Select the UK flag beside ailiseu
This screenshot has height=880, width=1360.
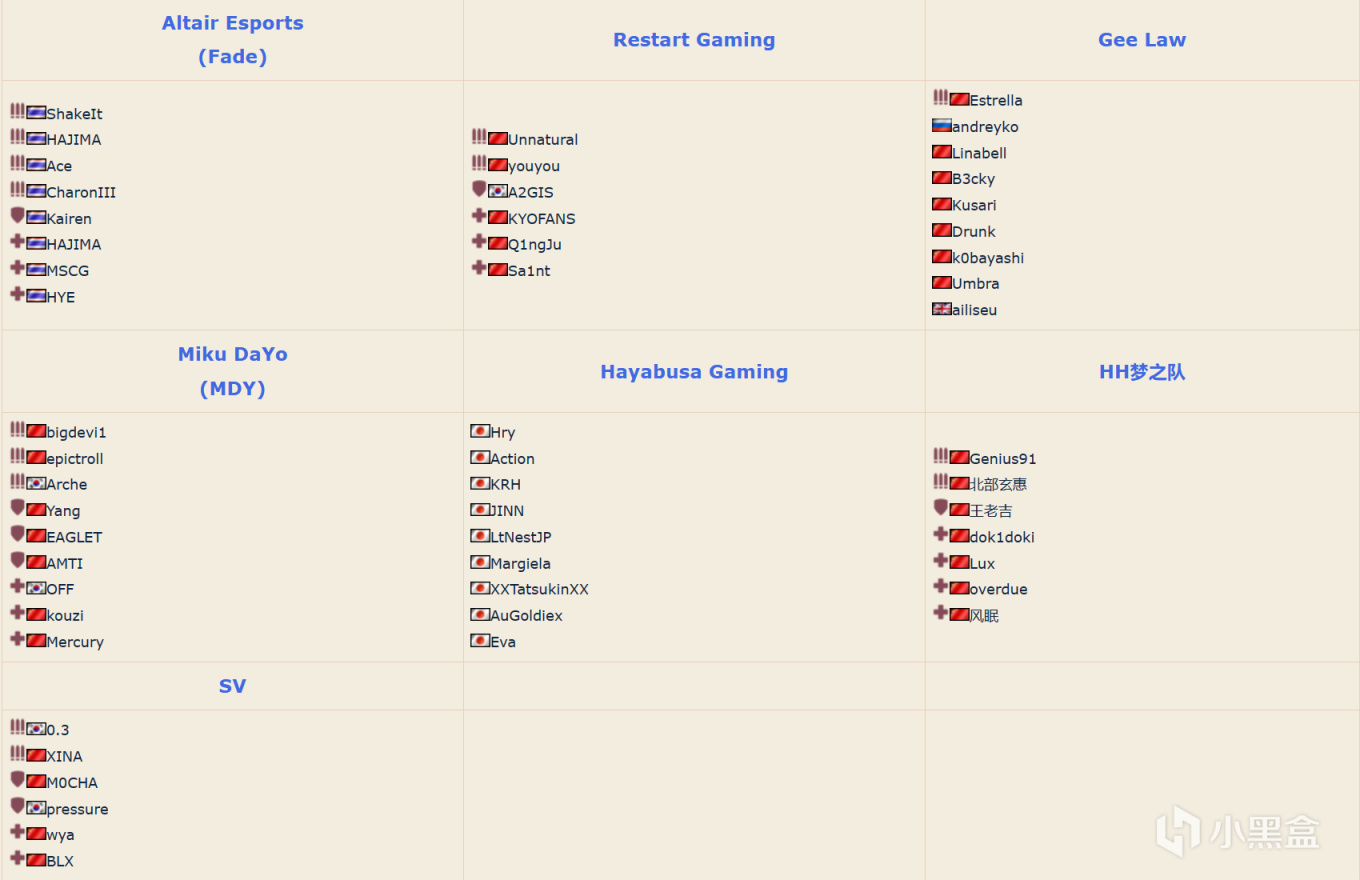coord(941,309)
